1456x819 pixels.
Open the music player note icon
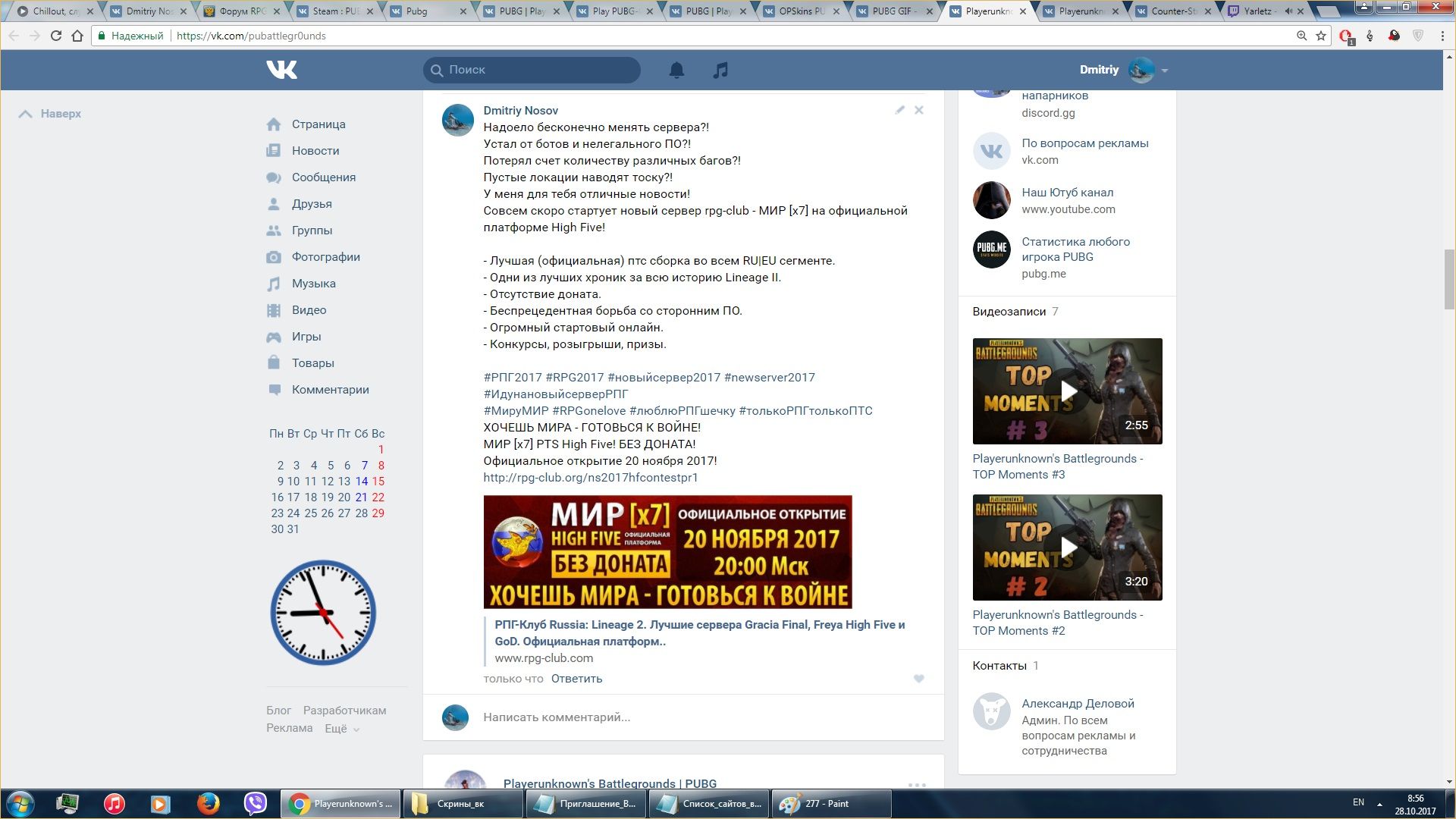coord(720,70)
